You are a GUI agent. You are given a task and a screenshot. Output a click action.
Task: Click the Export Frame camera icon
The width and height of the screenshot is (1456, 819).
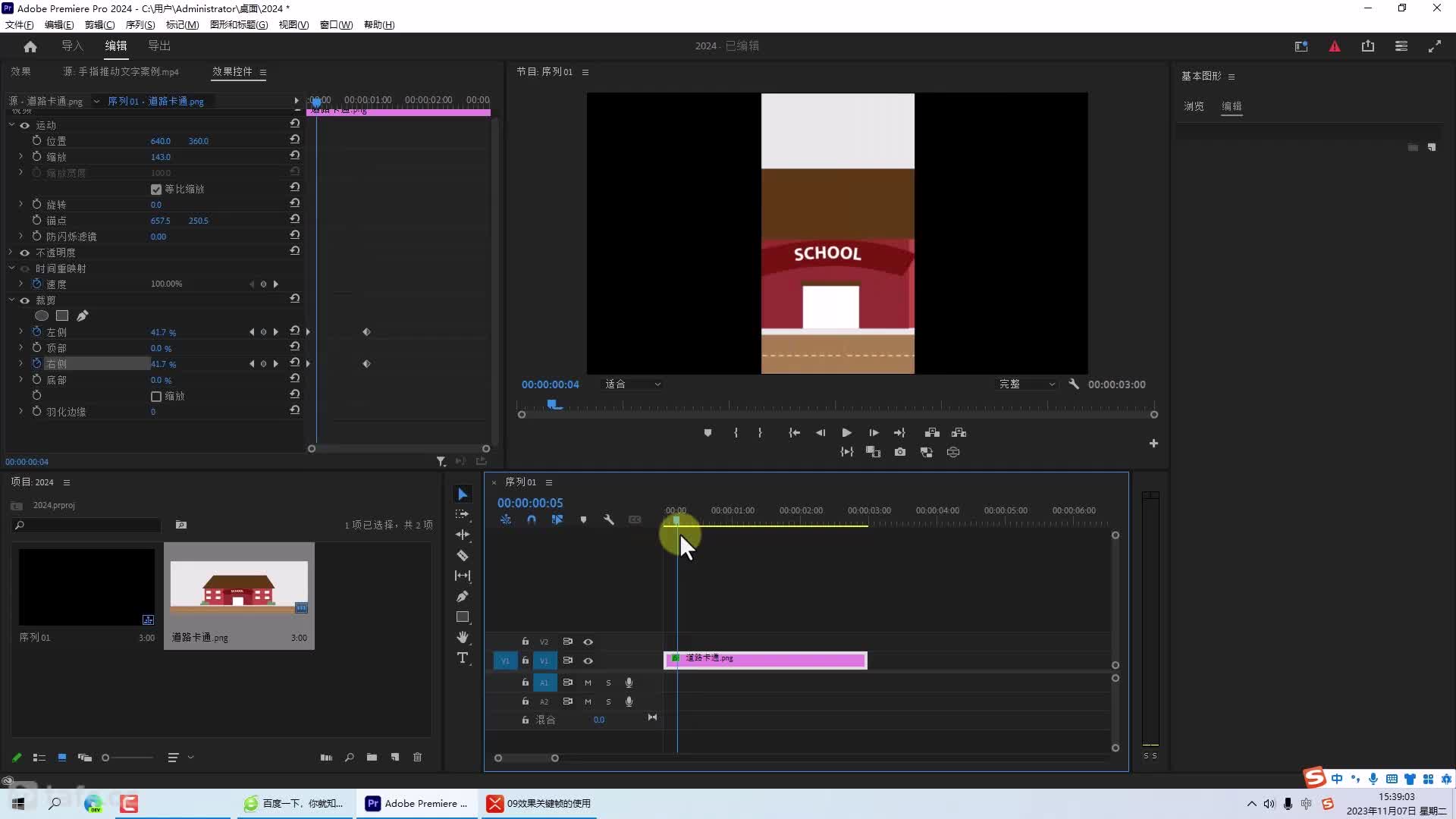(x=899, y=452)
